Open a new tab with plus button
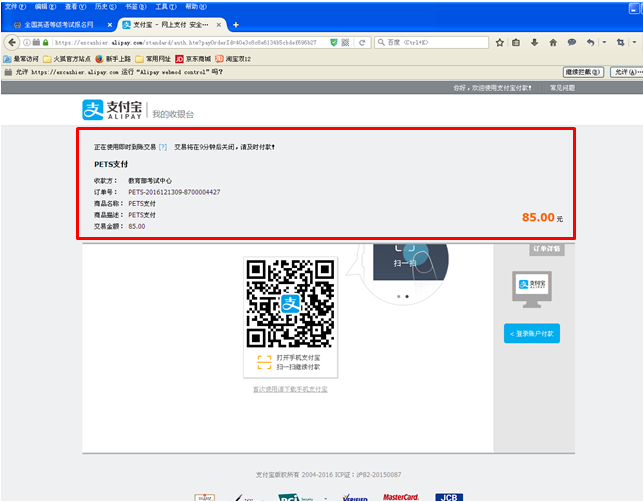 point(236,24)
